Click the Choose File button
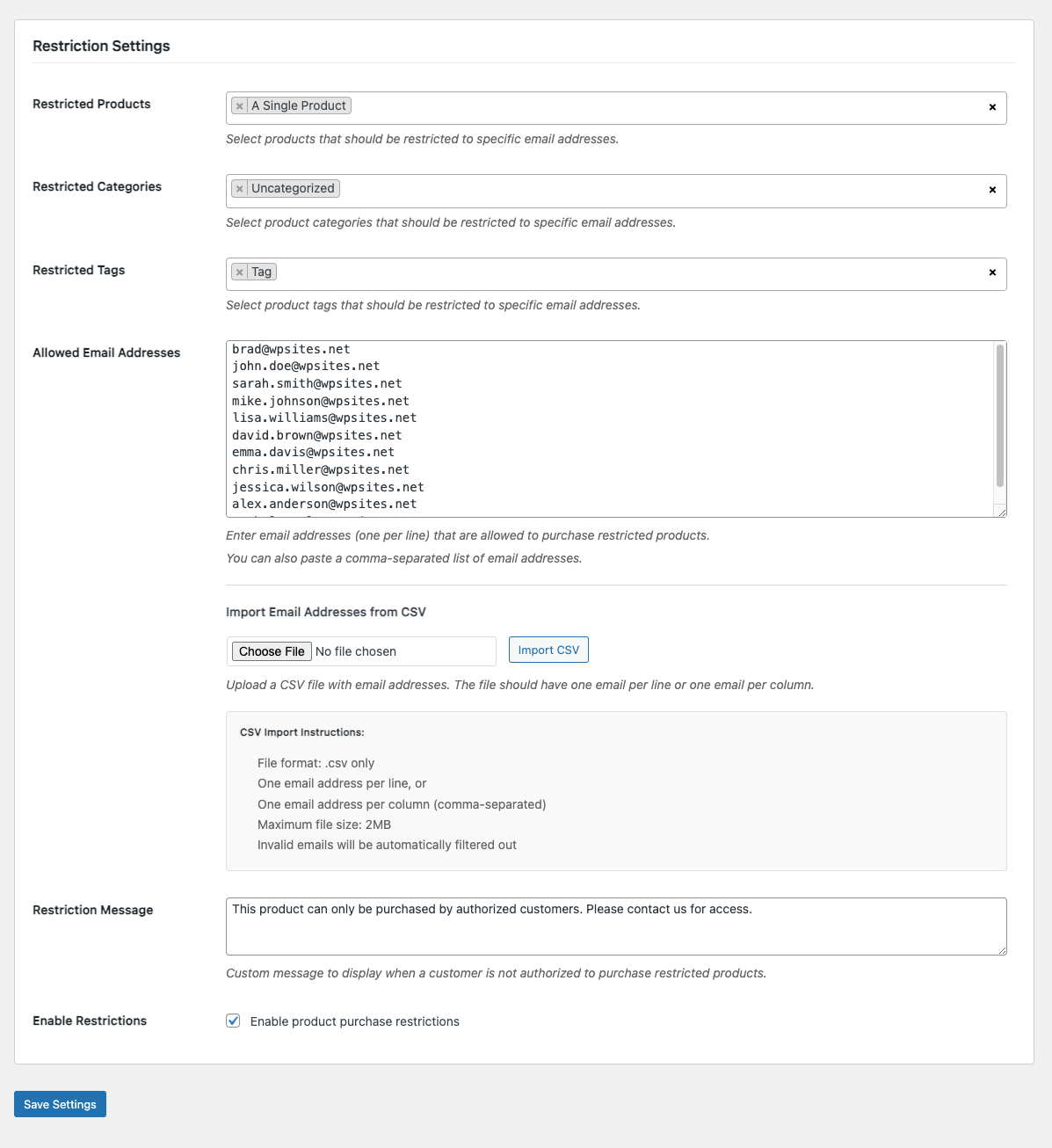Screen dimensions: 1052x1148 [272, 651]
